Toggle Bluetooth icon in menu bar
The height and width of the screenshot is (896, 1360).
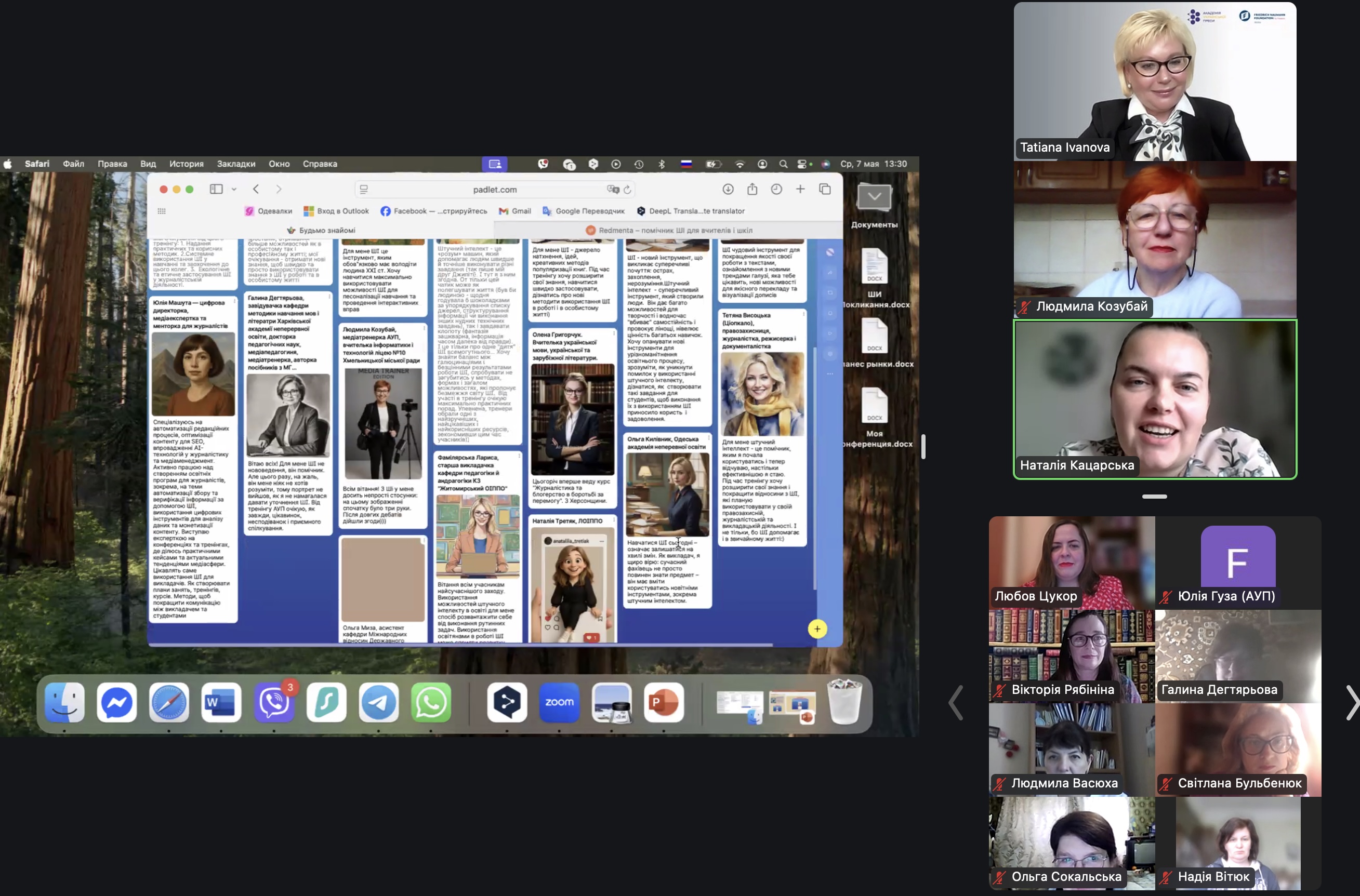pos(662,164)
